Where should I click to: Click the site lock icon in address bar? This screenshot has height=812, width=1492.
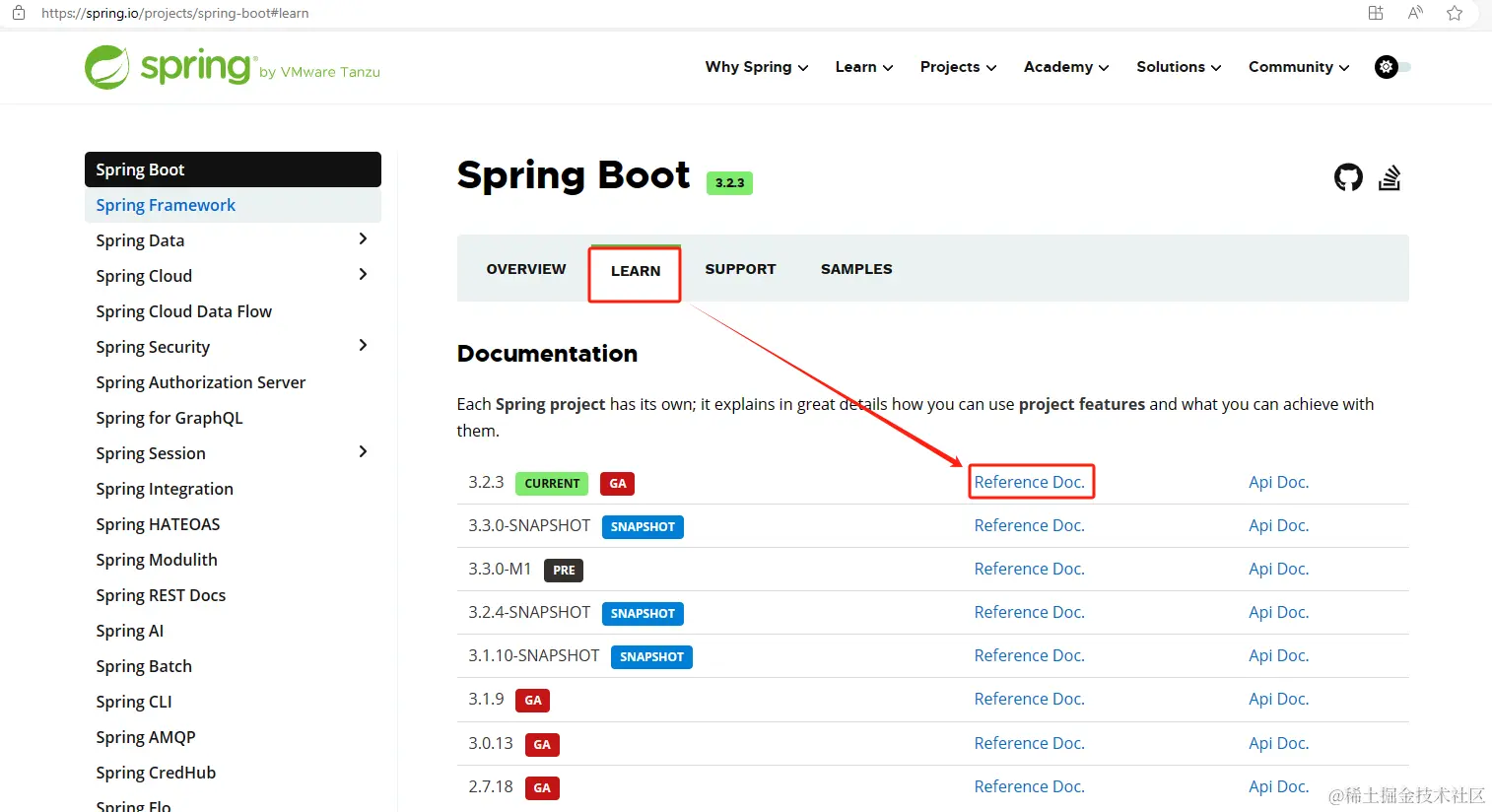(x=19, y=13)
